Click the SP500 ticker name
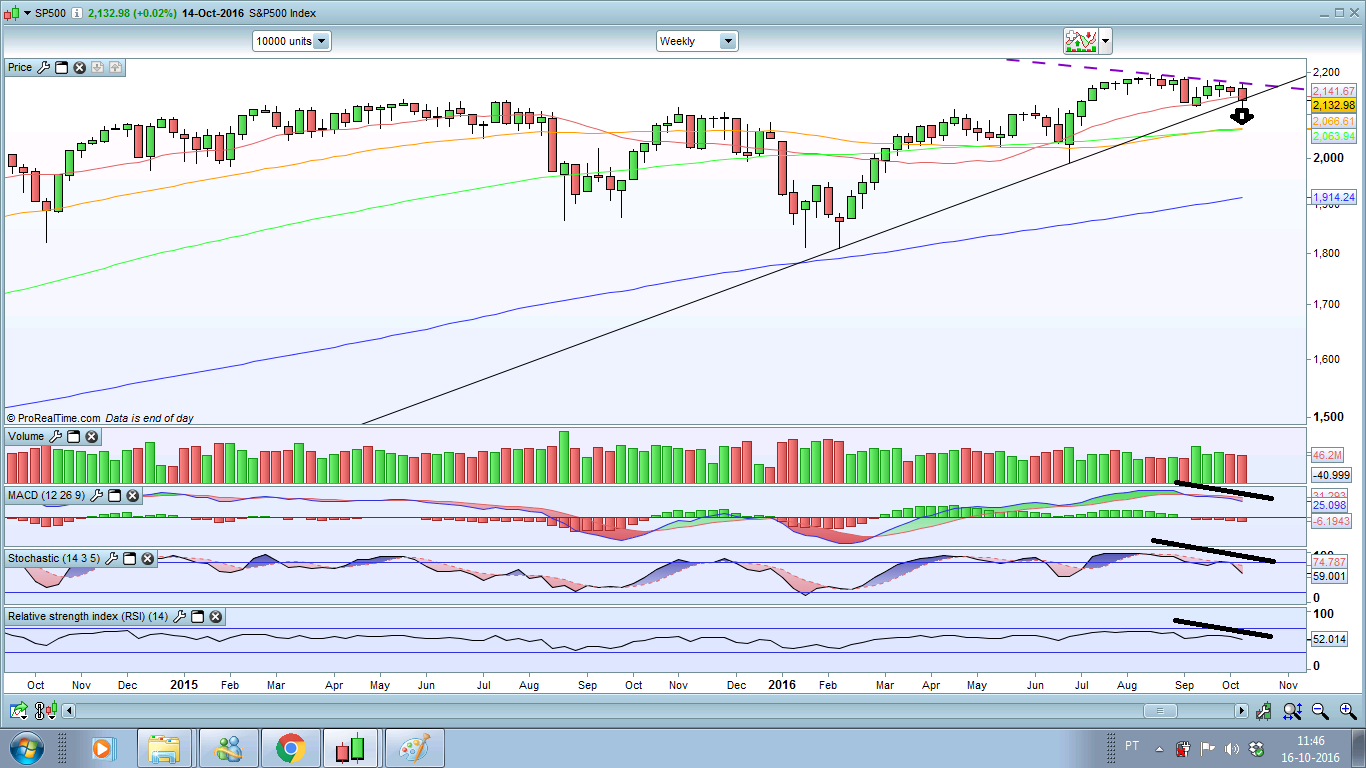Screen dimensions: 1366x768 click(51, 13)
